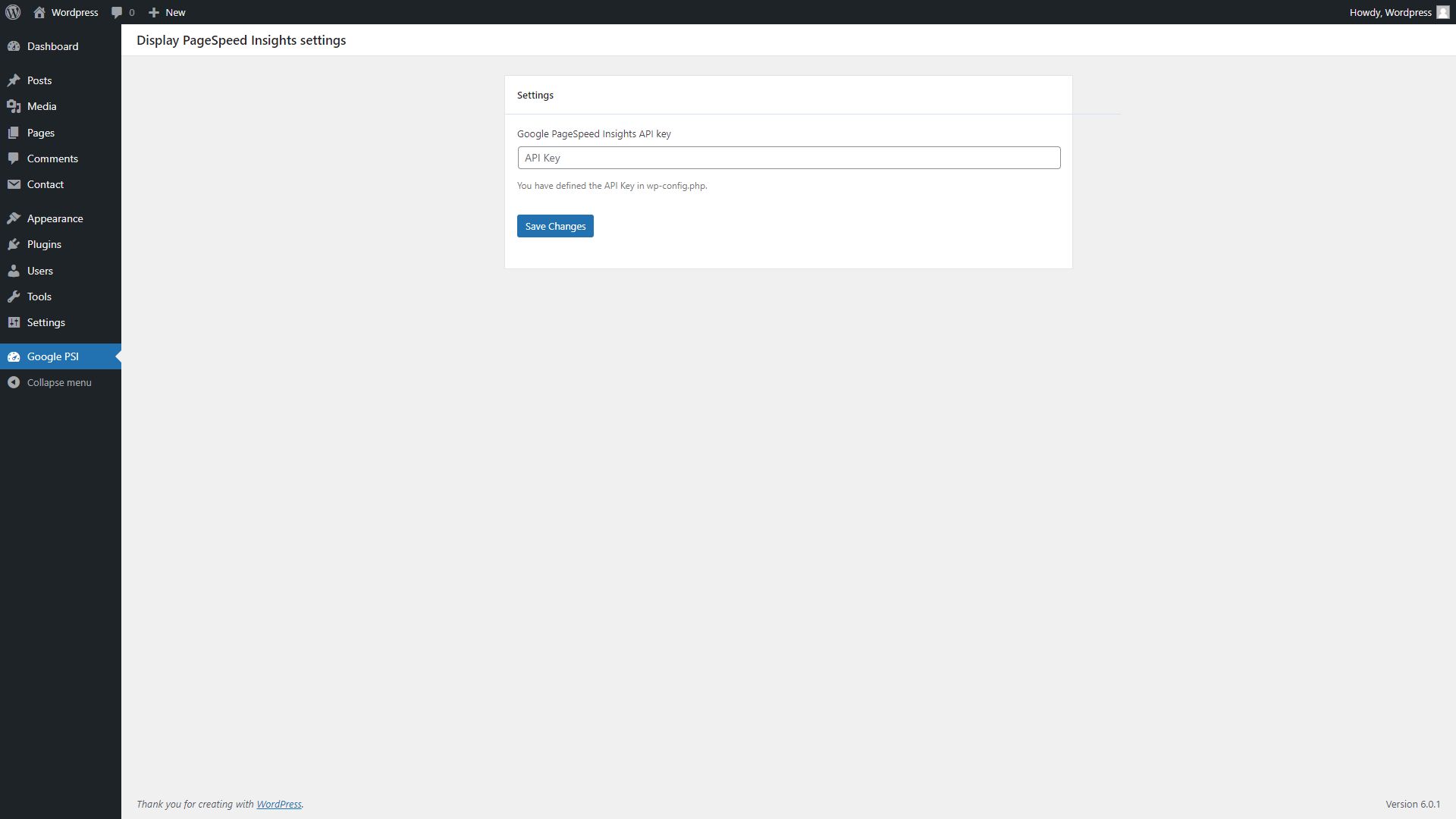
Task: Click the WordPress logo icon
Action: tap(13, 12)
